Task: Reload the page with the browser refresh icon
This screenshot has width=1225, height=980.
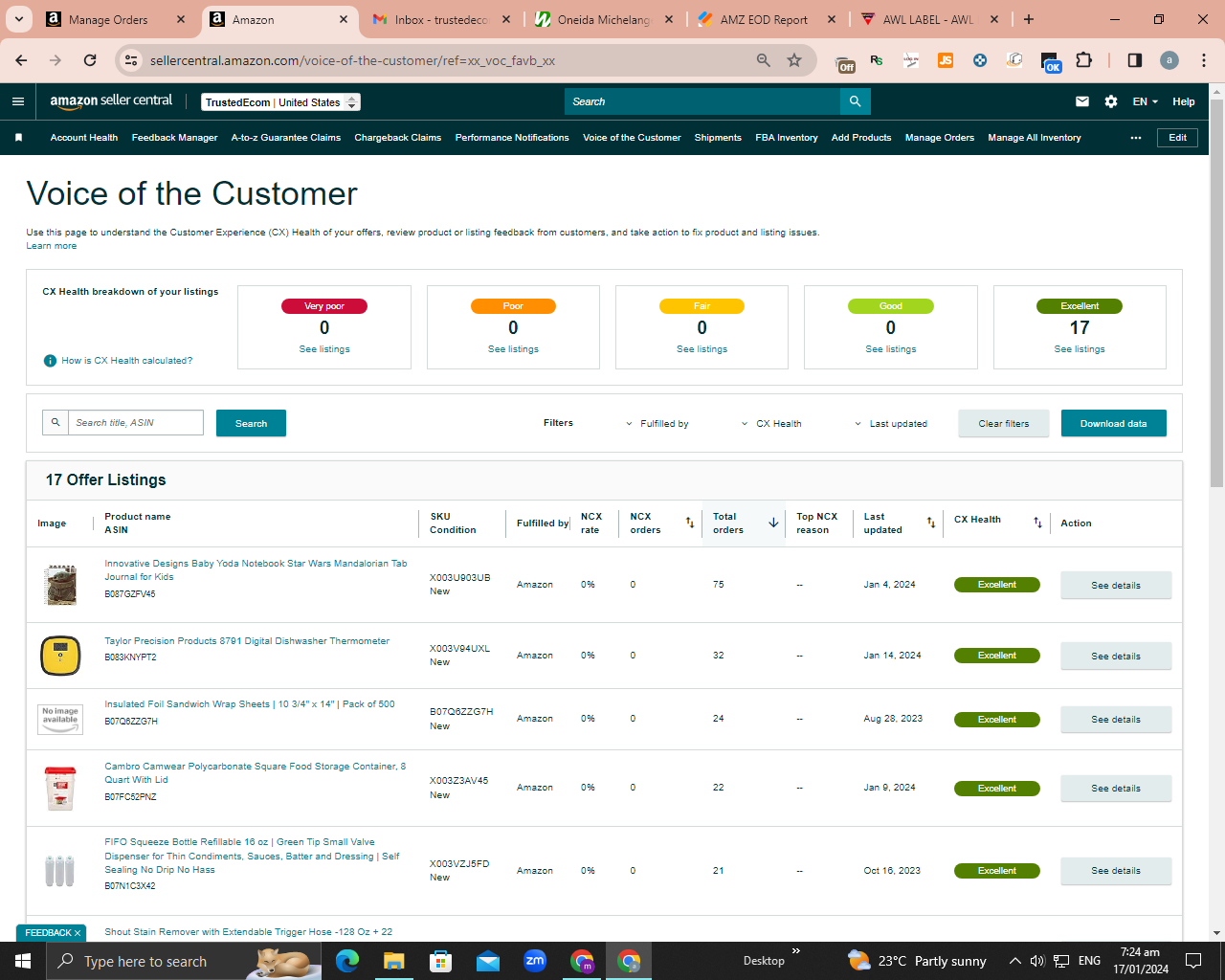Action: (x=90, y=60)
